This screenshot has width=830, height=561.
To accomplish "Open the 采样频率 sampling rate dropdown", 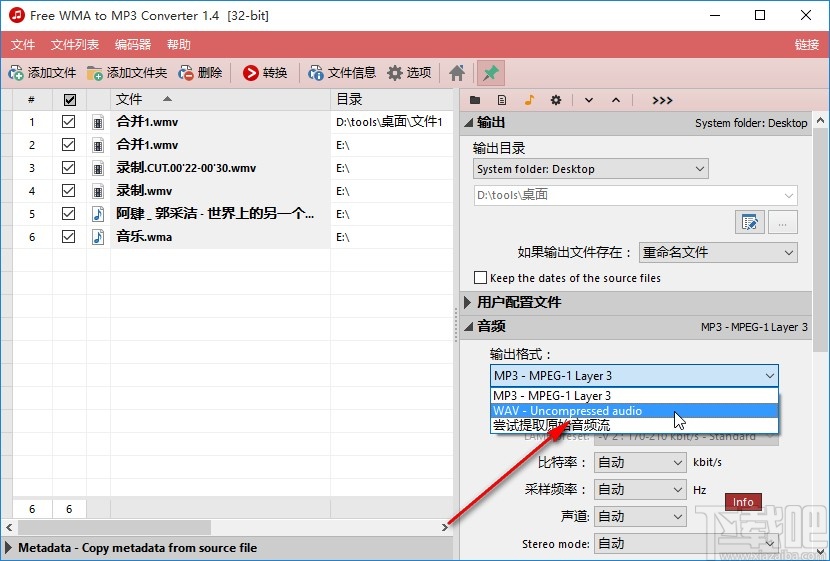I will [640, 490].
